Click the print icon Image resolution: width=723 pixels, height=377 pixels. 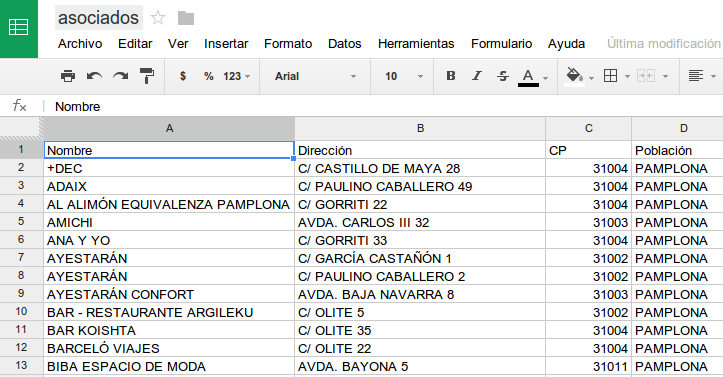tap(68, 76)
